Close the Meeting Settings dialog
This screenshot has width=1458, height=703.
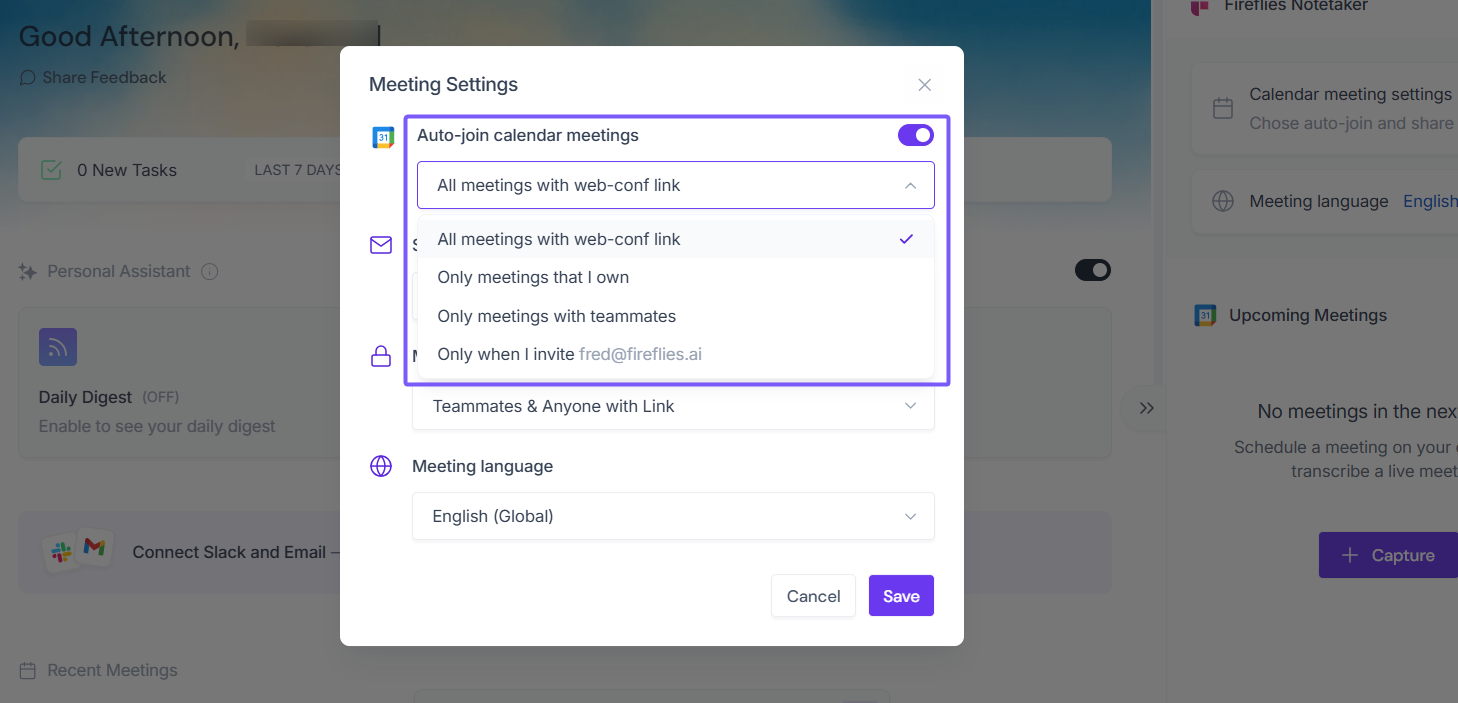tap(925, 85)
